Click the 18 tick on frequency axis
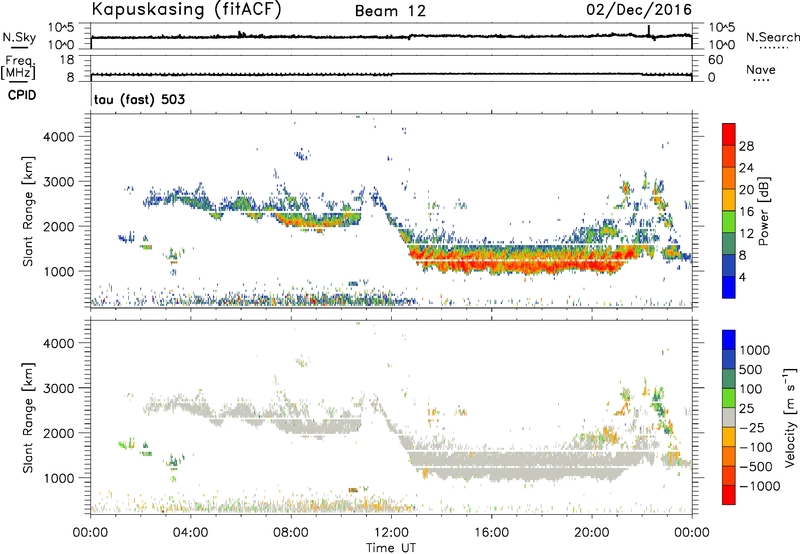 coord(67,60)
